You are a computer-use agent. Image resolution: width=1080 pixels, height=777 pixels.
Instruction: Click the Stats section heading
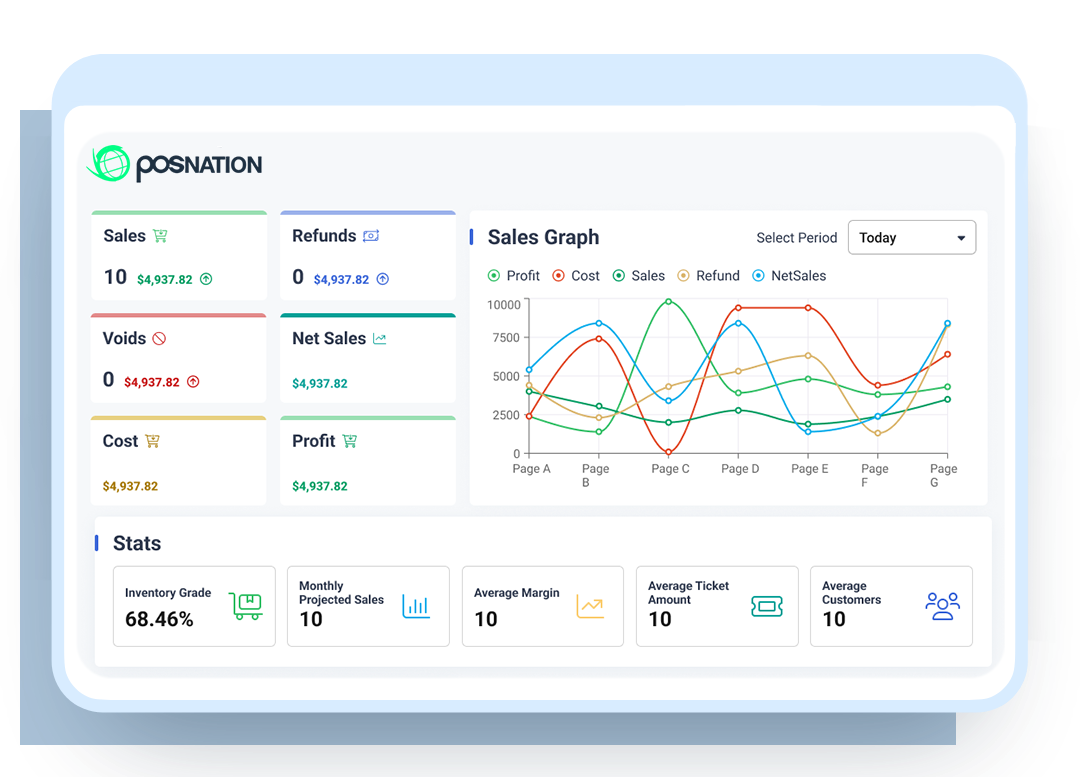pyautogui.click(x=137, y=543)
